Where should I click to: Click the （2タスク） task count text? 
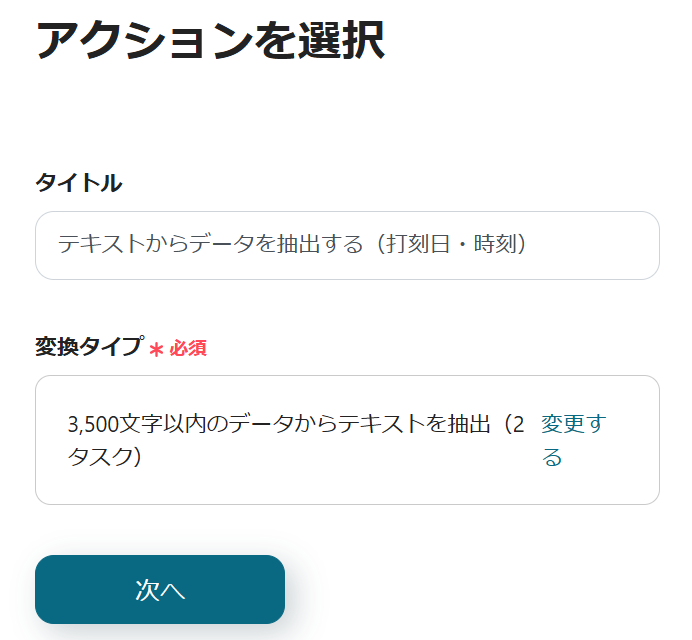click(x=104, y=457)
